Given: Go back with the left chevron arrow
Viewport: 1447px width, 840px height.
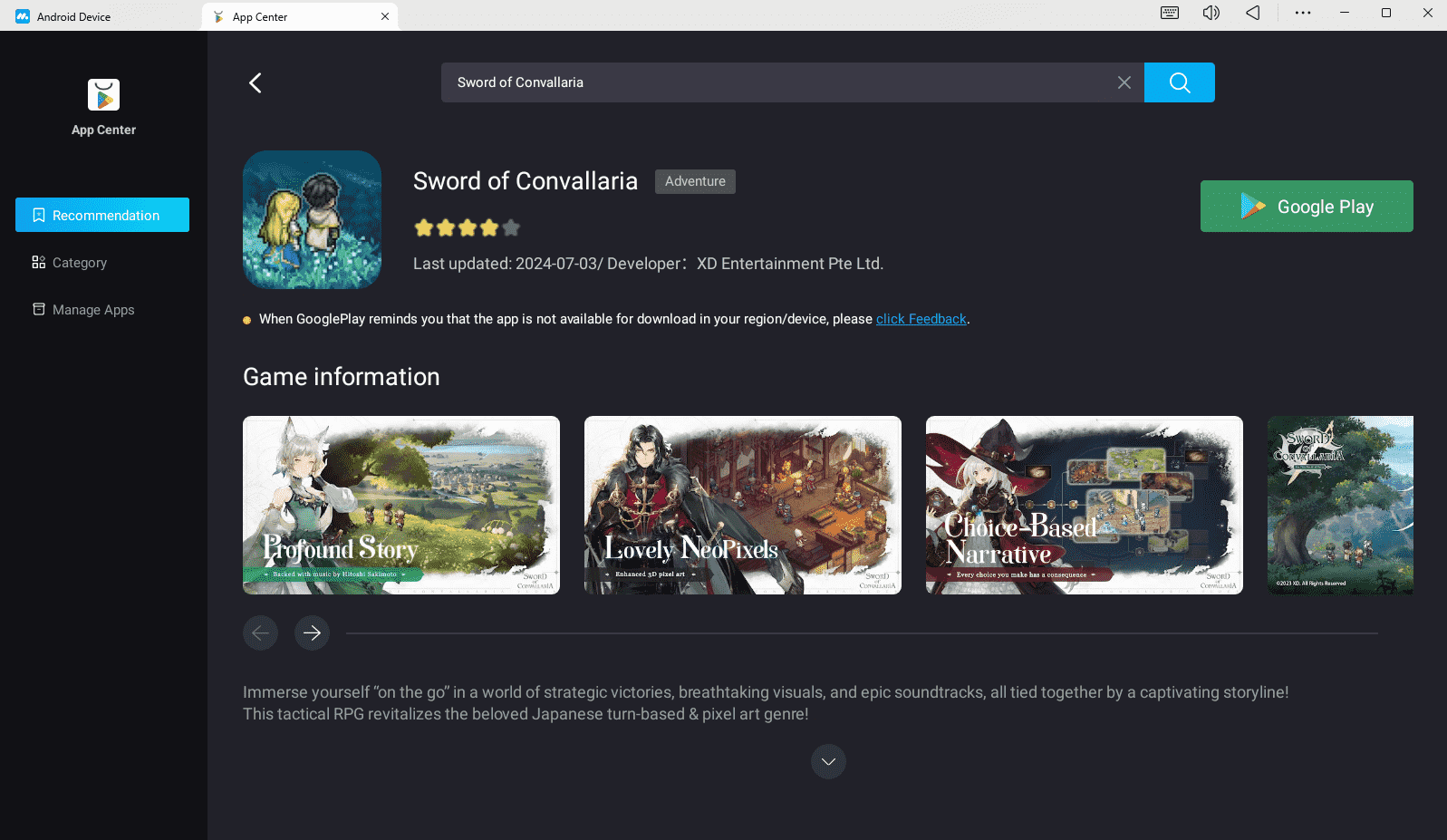Looking at the screenshot, I should pyautogui.click(x=256, y=83).
